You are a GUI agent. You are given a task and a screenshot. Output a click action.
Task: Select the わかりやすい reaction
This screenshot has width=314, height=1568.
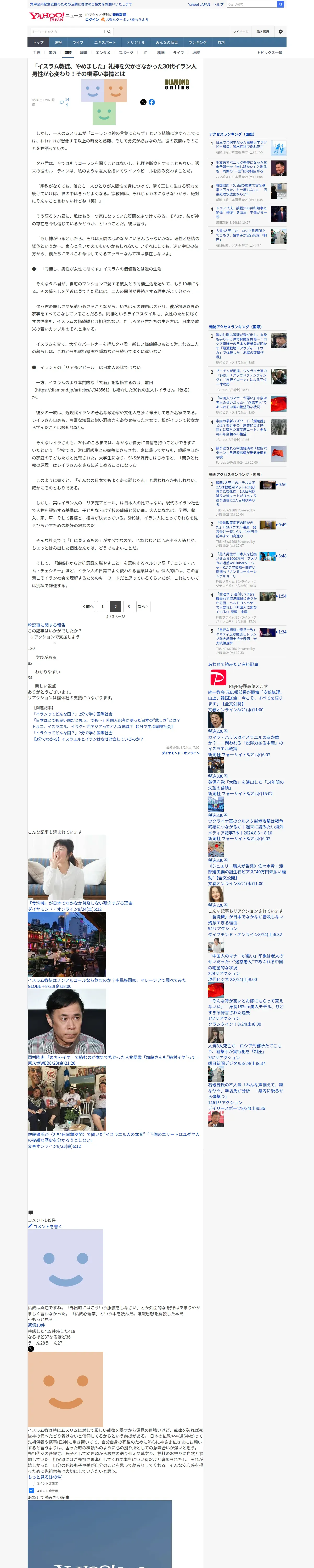tap(48, 671)
